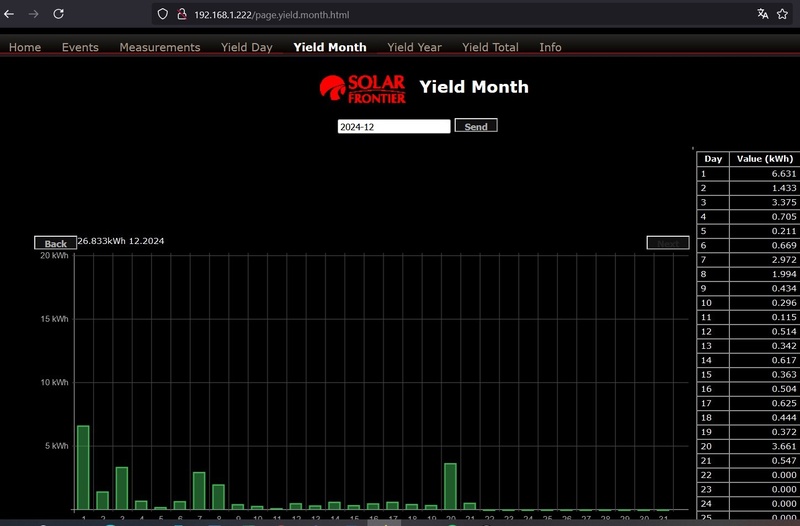
Task: Click day number 22 in table
Action: [x=706, y=475]
